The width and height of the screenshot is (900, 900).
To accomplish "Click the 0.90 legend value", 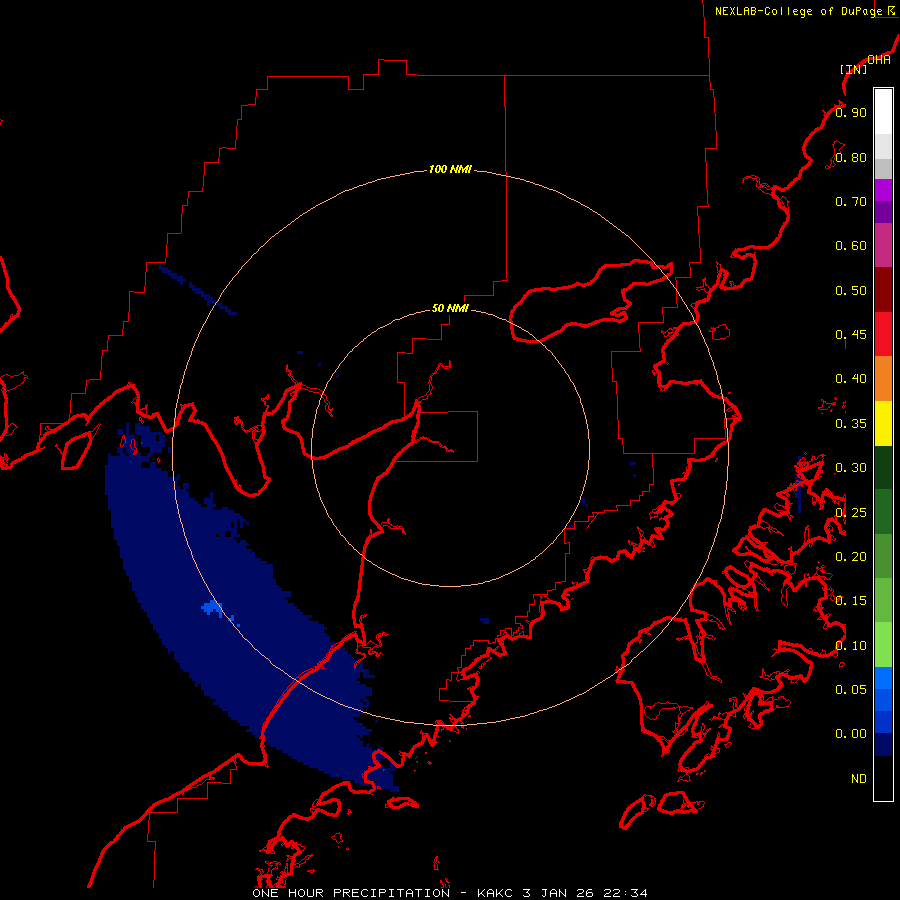I will point(851,112).
